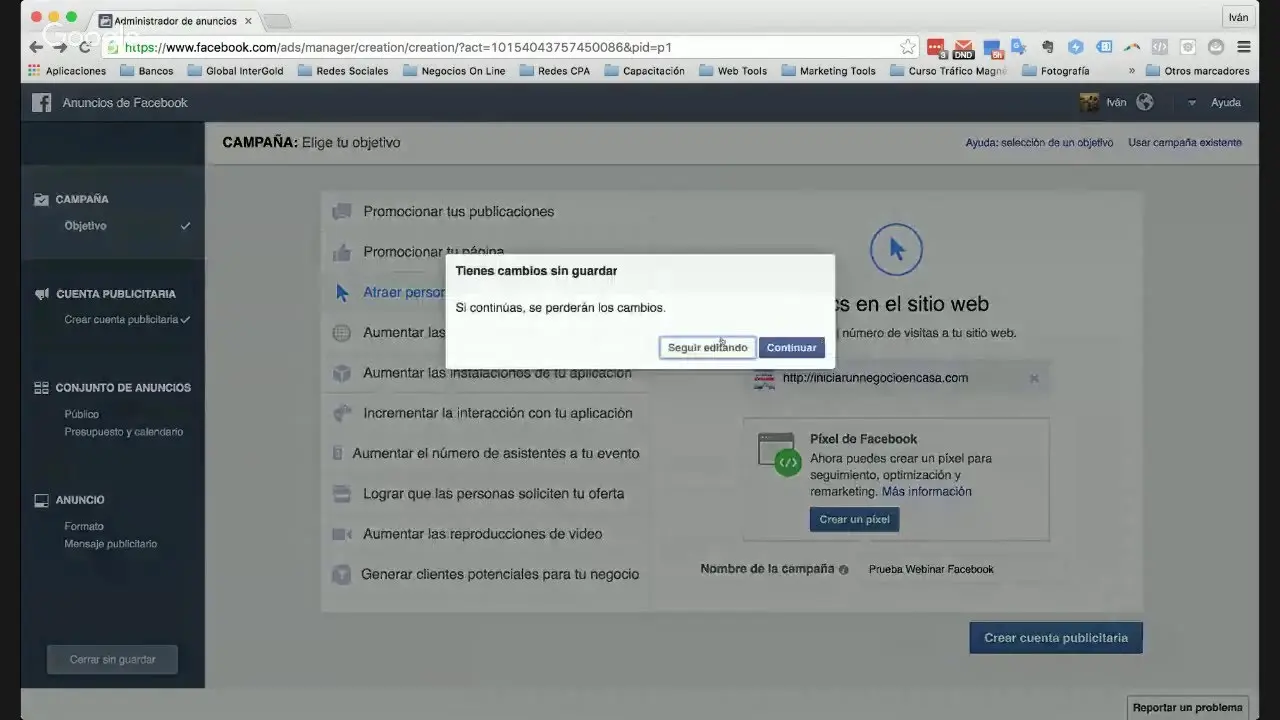Open the Evernote elephant extension
1280x720 pixels.
tap(1047, 46)
